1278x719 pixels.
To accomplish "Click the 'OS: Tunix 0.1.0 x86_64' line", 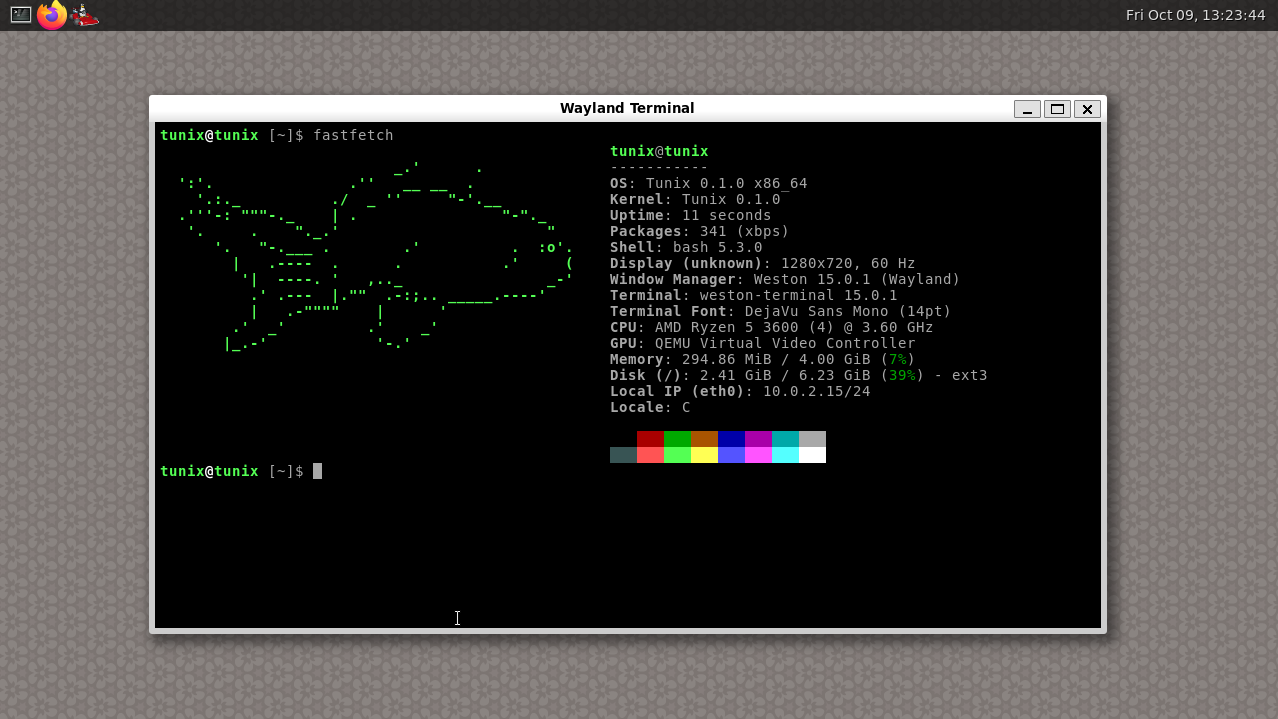I will tap(709, 183).
